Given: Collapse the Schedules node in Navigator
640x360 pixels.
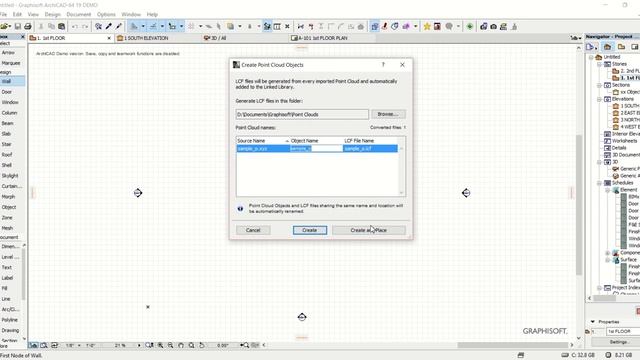Looking at the screenshot, I should [599, 183].
